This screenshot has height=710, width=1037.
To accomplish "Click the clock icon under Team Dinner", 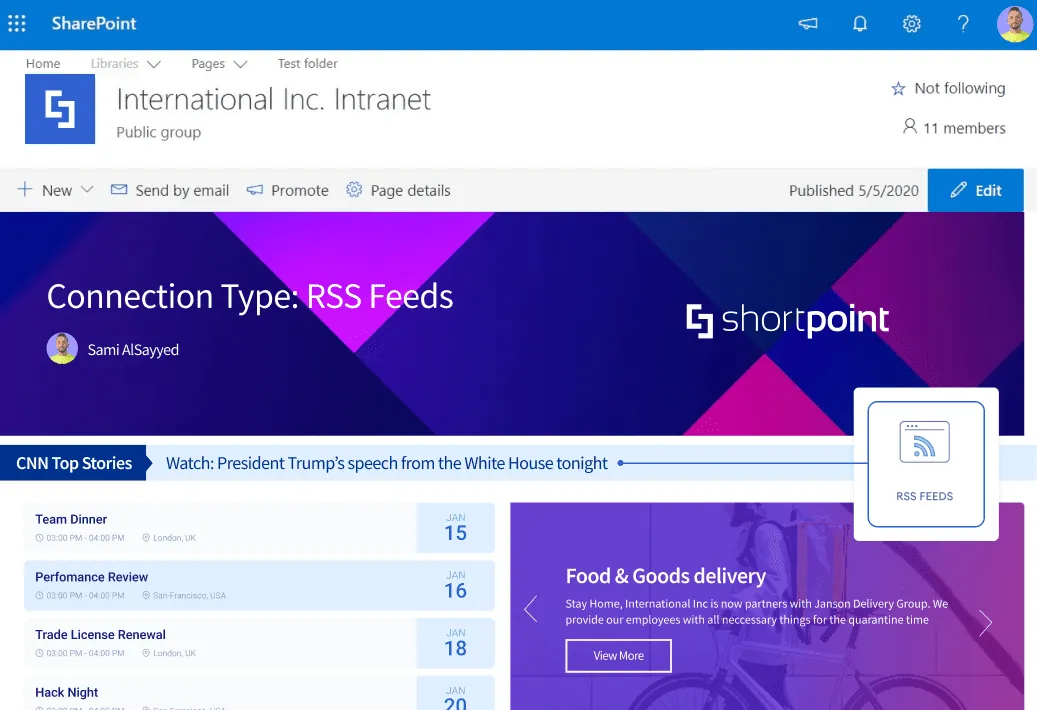I will click(39, 538).
